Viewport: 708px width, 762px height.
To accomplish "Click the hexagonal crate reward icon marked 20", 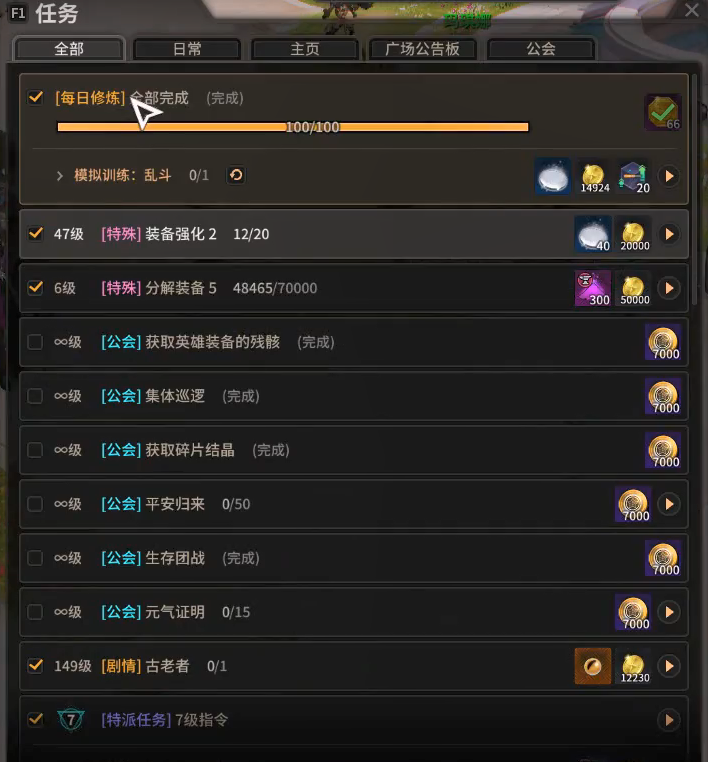I will [634, 176].
